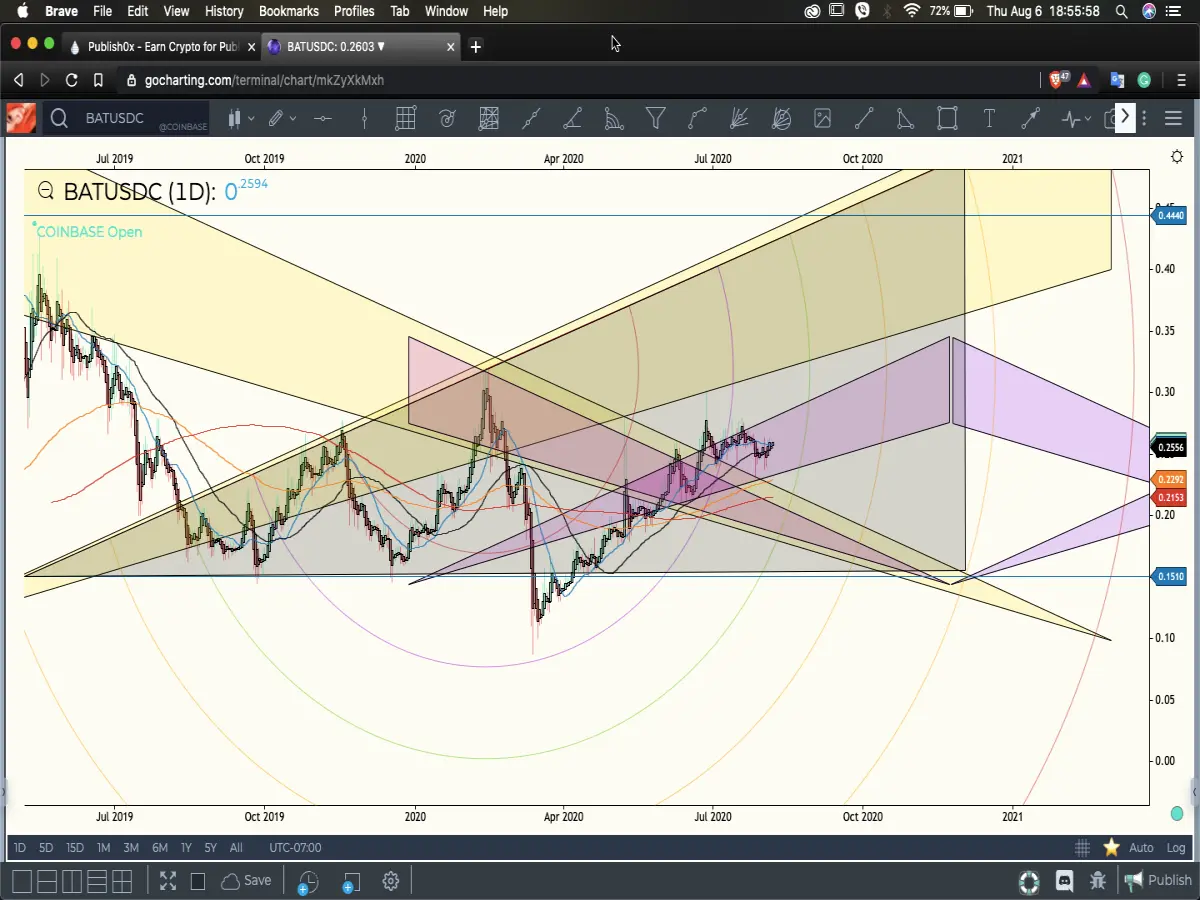The image size is (1200, 900).
Task: Open the View menu
Action: [x=176, y=11]
